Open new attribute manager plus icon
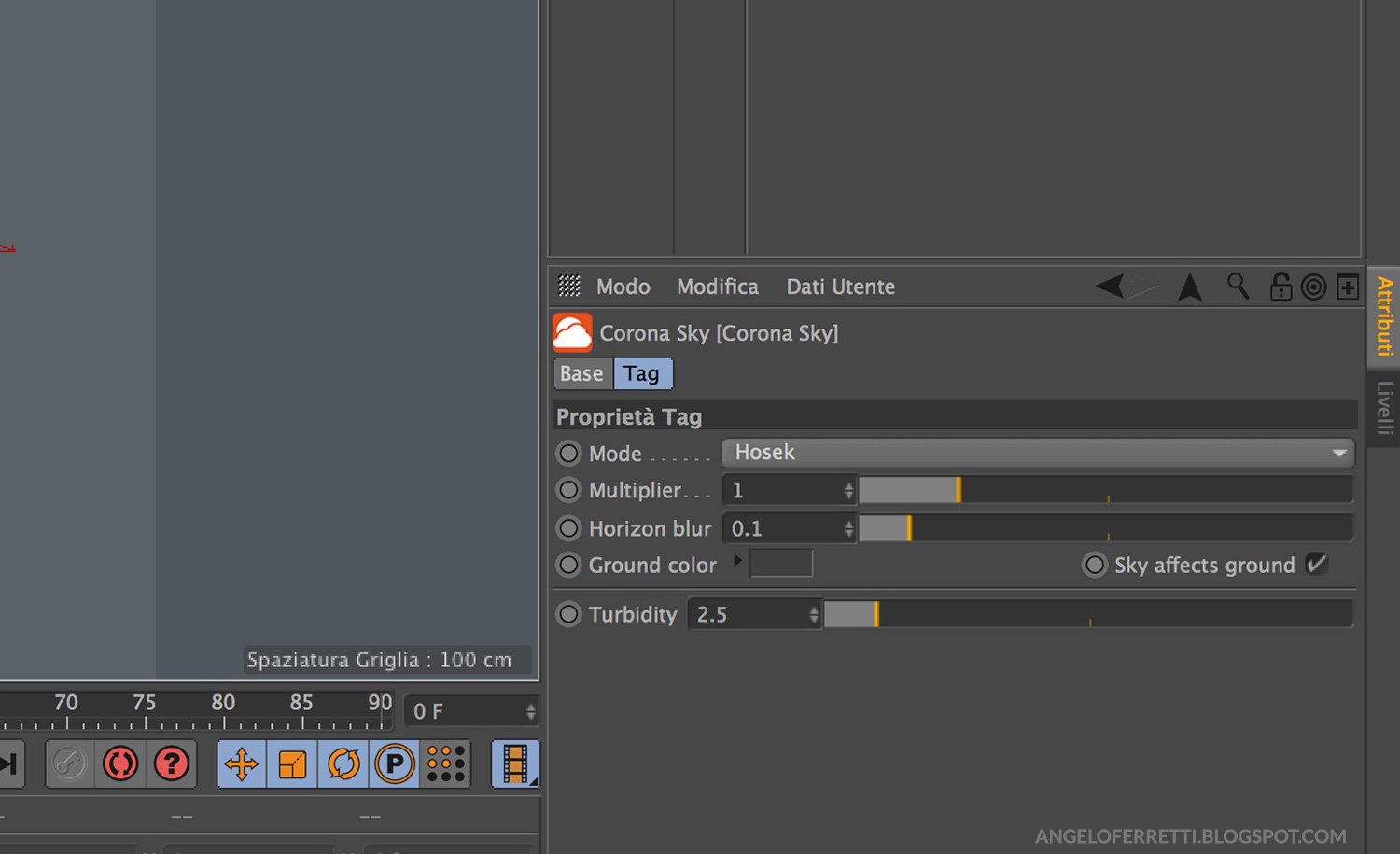This screenshot has width=1400, height=854. pos(1348,287)
